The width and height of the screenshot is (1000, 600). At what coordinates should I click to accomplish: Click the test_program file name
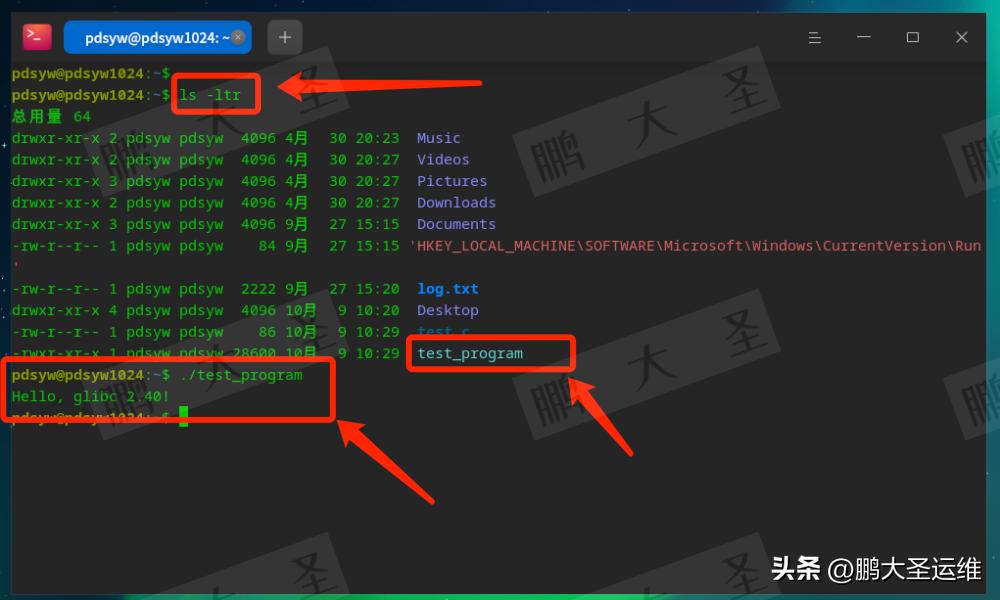click(x=470, y=354)
